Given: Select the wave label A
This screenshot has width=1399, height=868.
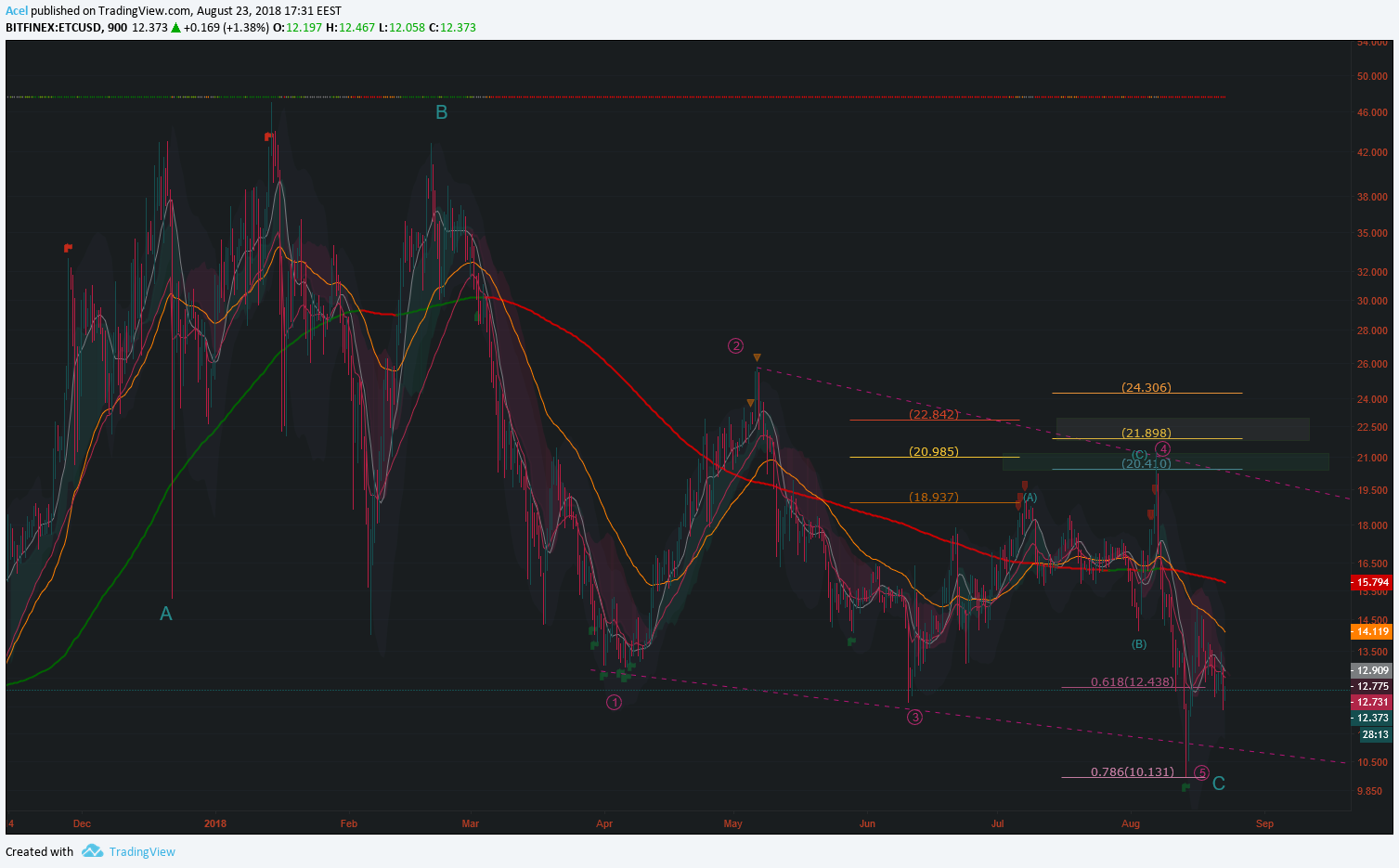Looking at the screenshot, I should click(x=166, y=614).
